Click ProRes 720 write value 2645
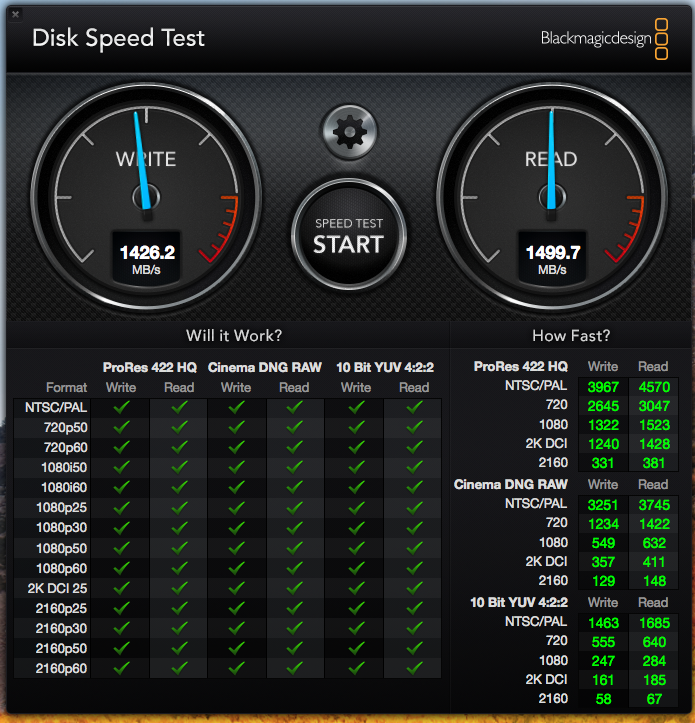Image resolution: width=695 pixels, height=723 pixels. coord(603,406)
